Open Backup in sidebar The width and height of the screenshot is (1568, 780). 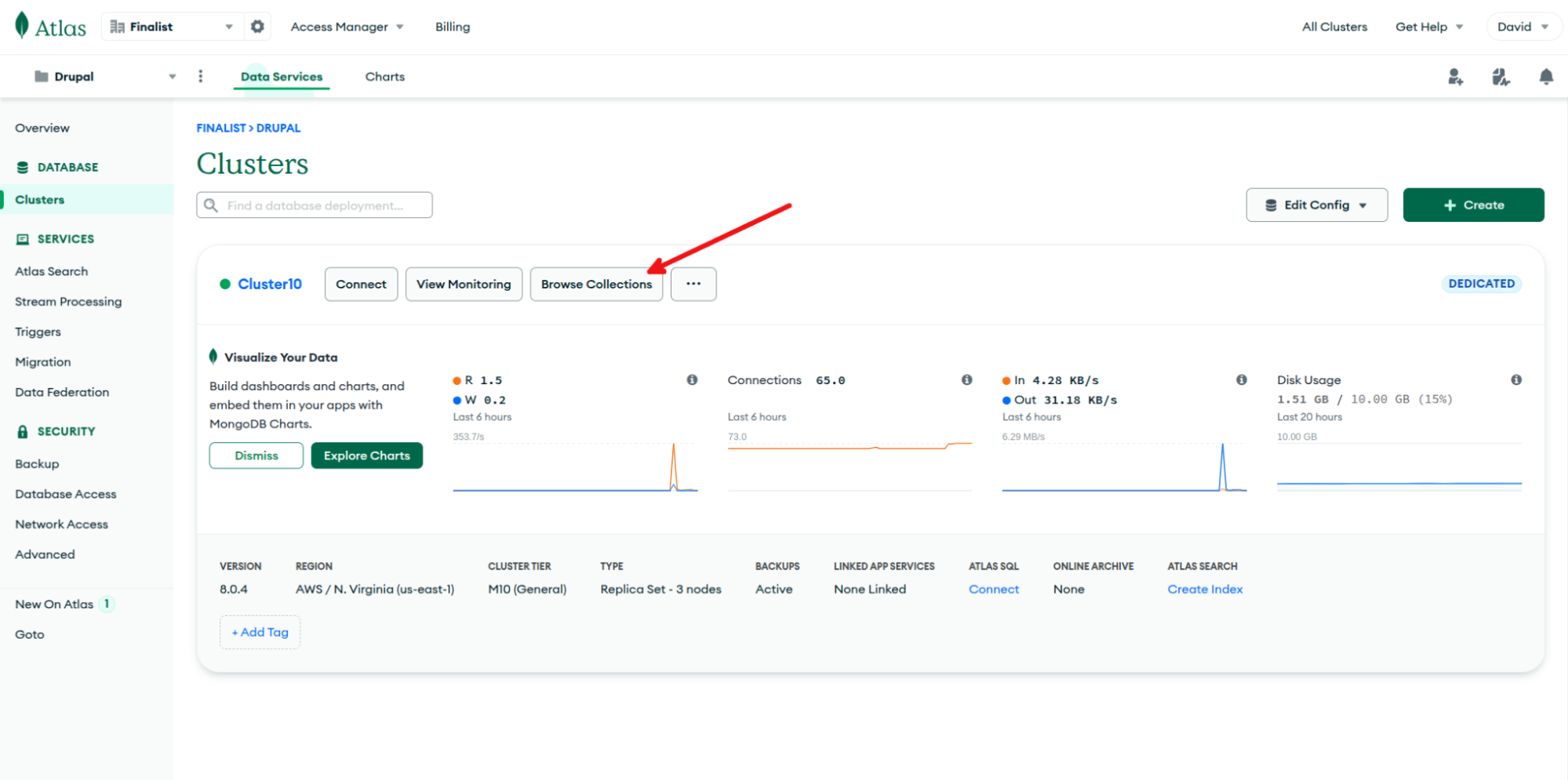(37, 463)
